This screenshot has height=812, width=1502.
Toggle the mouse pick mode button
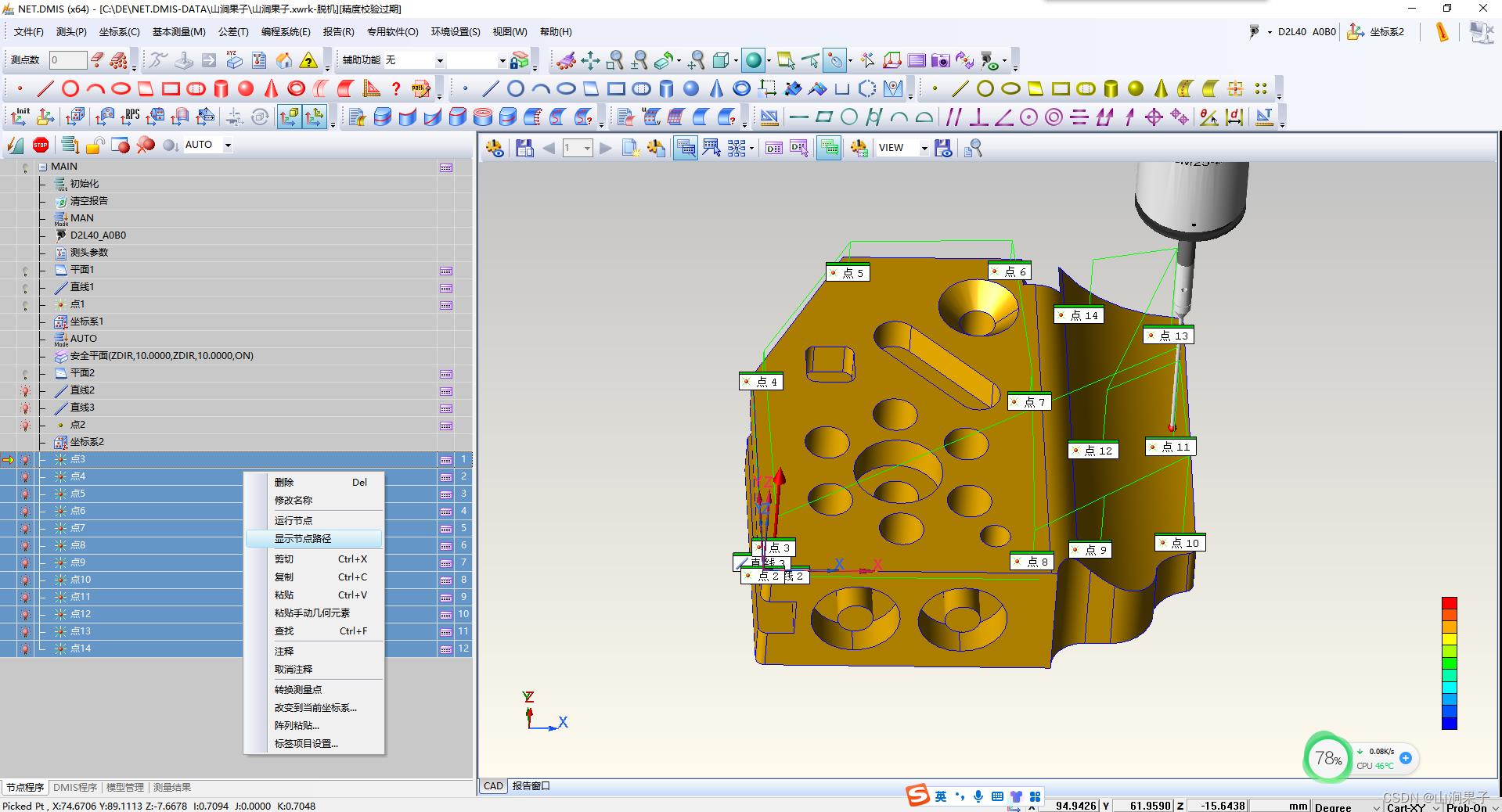click(835, 60)
